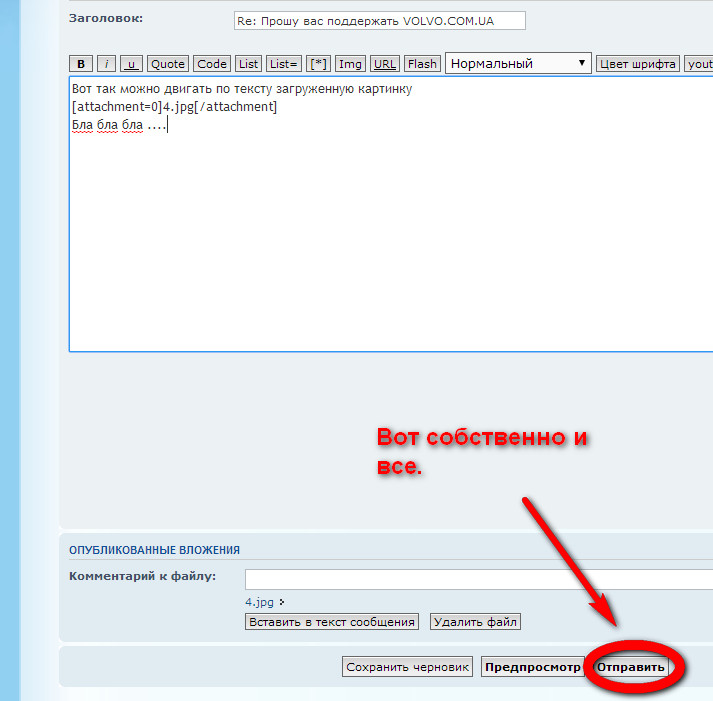
Task: Insert a Quote BBCode tag
Action: pos(167,63)
